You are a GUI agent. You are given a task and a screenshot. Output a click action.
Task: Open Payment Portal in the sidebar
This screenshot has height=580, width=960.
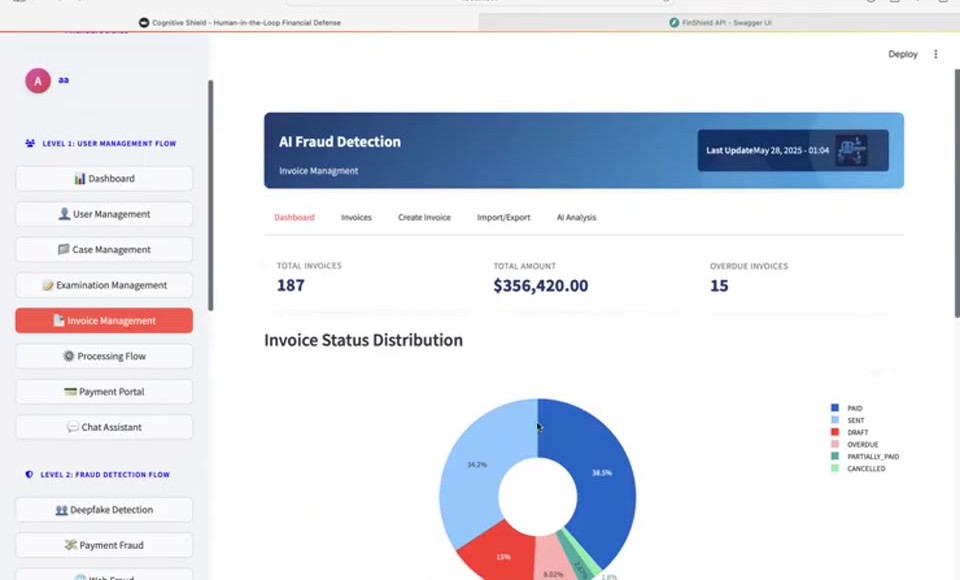tap(104, 392)
